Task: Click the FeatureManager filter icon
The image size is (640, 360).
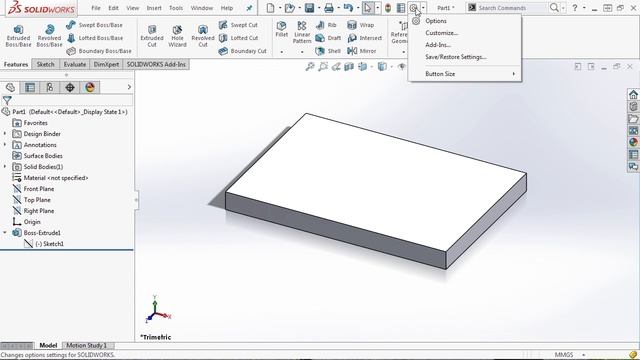Action: pyautogui.click(x=7, y=100)
